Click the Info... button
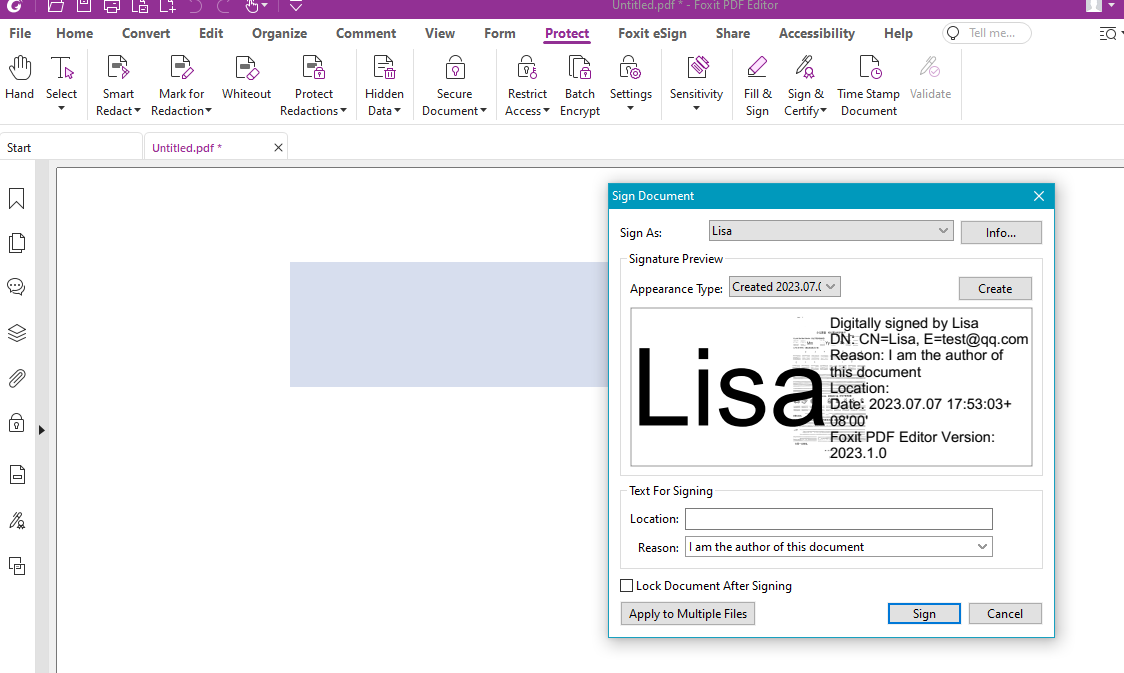The height and width of the screenshot is (673, 1124). [1001, 232]
